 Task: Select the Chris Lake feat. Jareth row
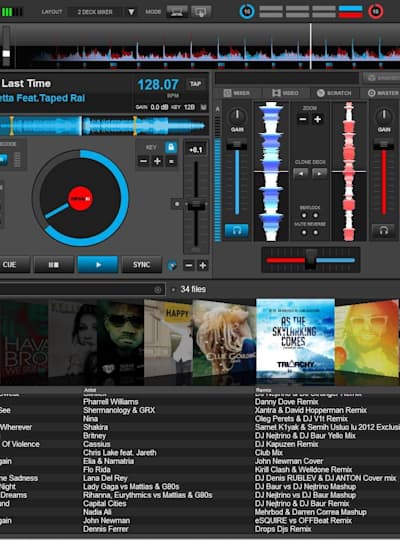tap(200, 453)
